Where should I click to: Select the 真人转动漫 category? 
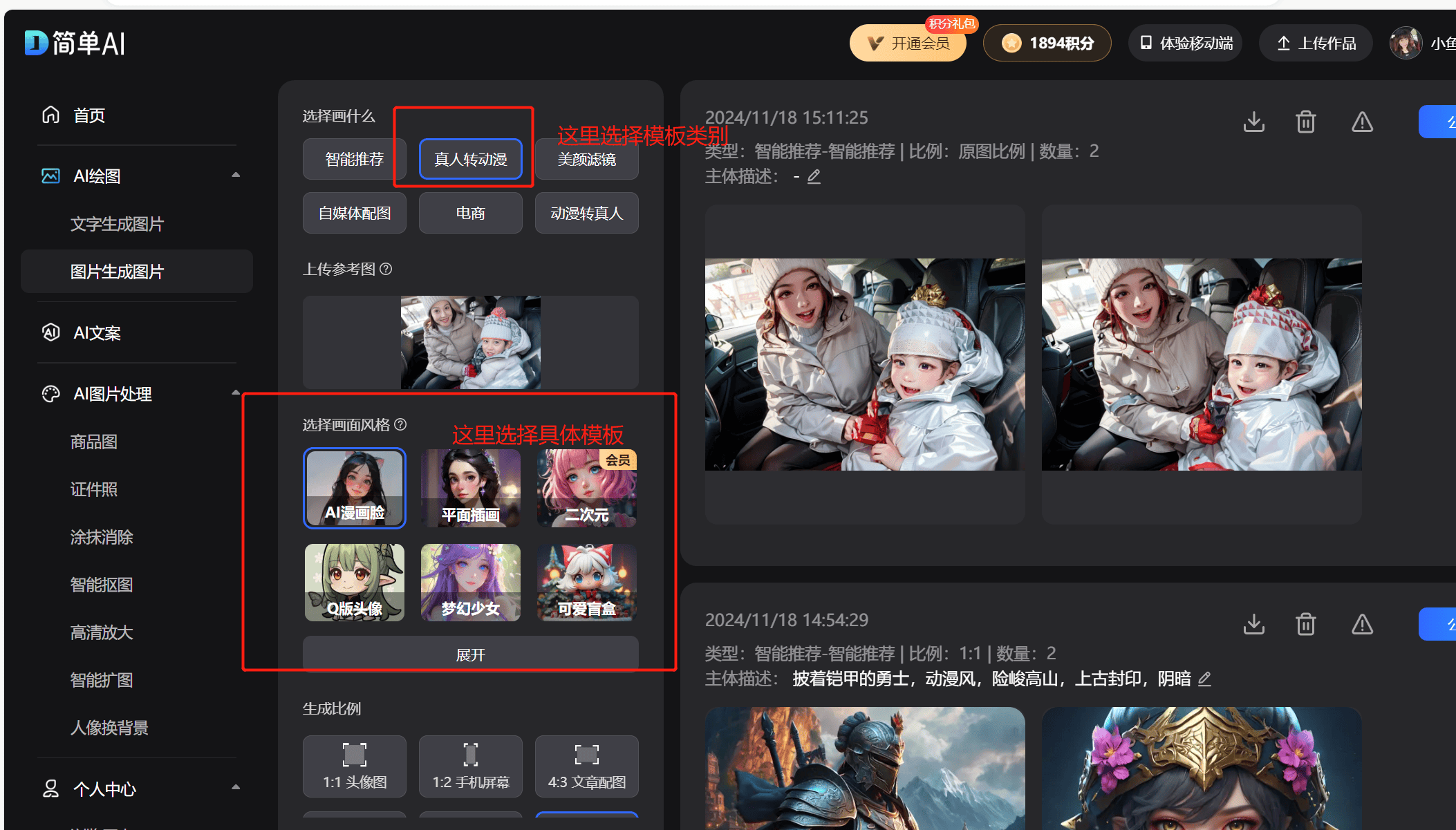(x=471, y=159)
